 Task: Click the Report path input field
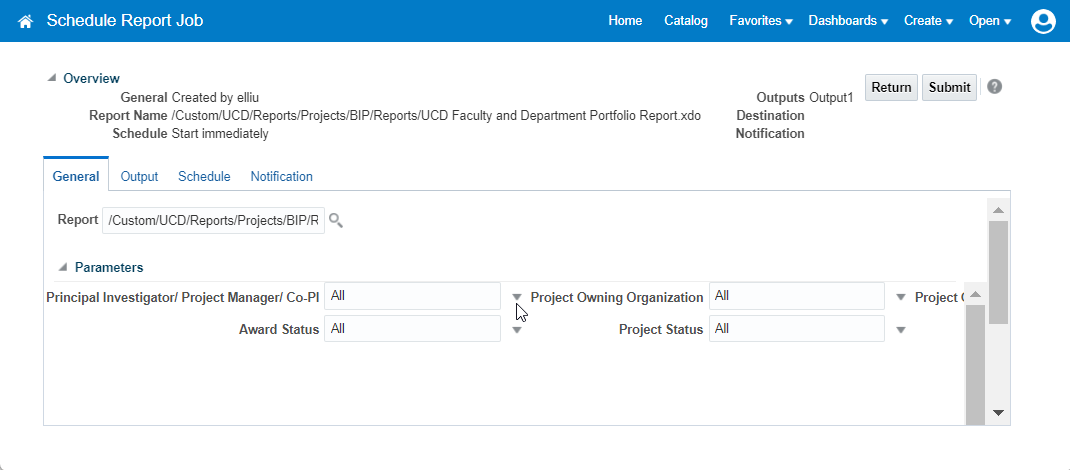coord(213,221)
